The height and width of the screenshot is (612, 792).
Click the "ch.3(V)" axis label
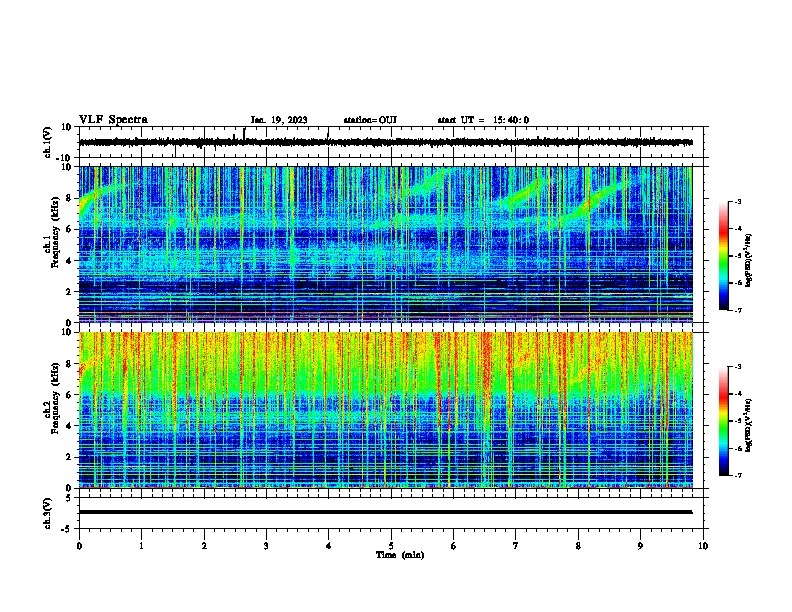47,513
